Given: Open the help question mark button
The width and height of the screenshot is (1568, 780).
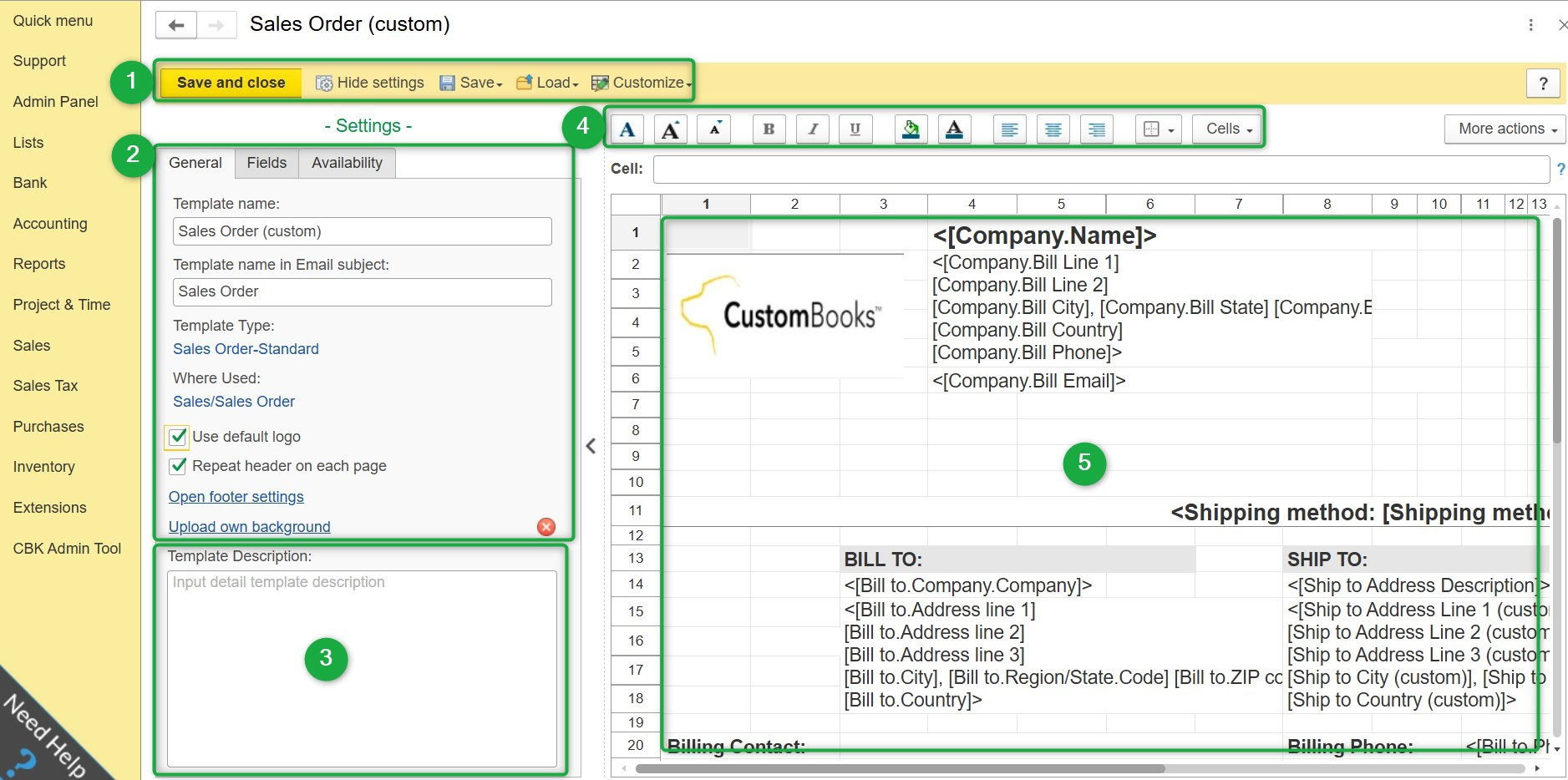Looking at the screenshot, I should coord(1543,84).
